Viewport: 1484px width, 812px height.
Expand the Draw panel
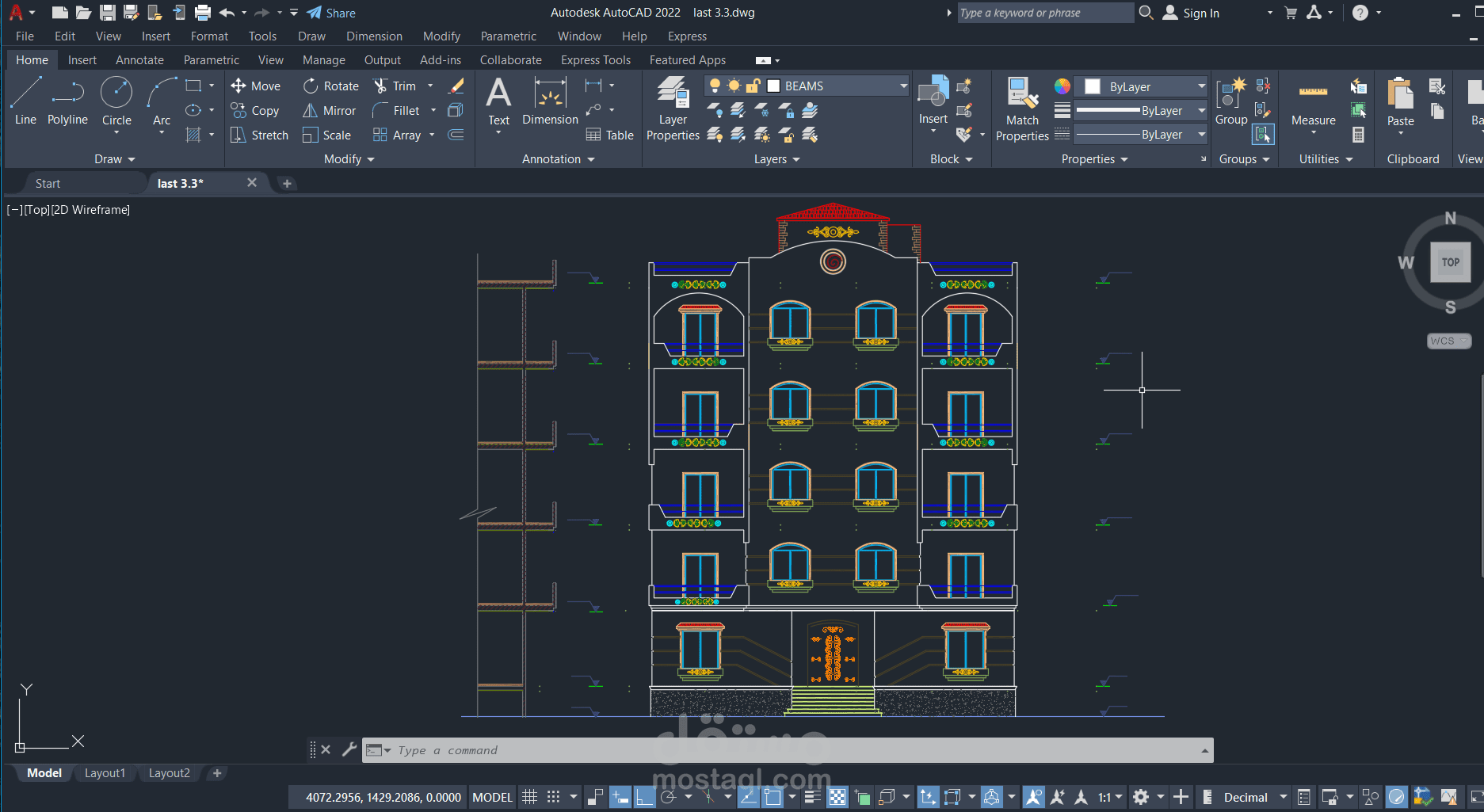tap(114, 159)
